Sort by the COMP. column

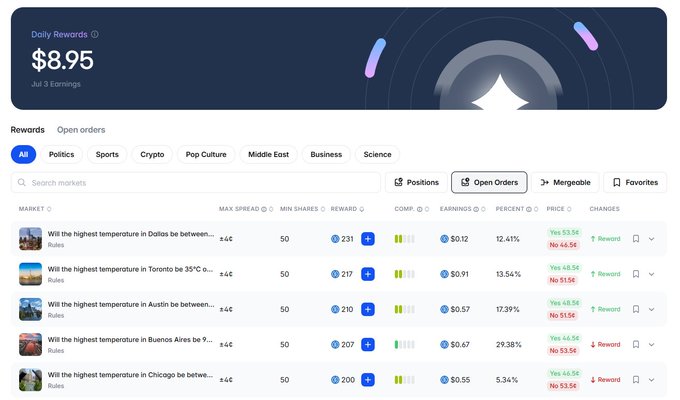click(412, 209)
